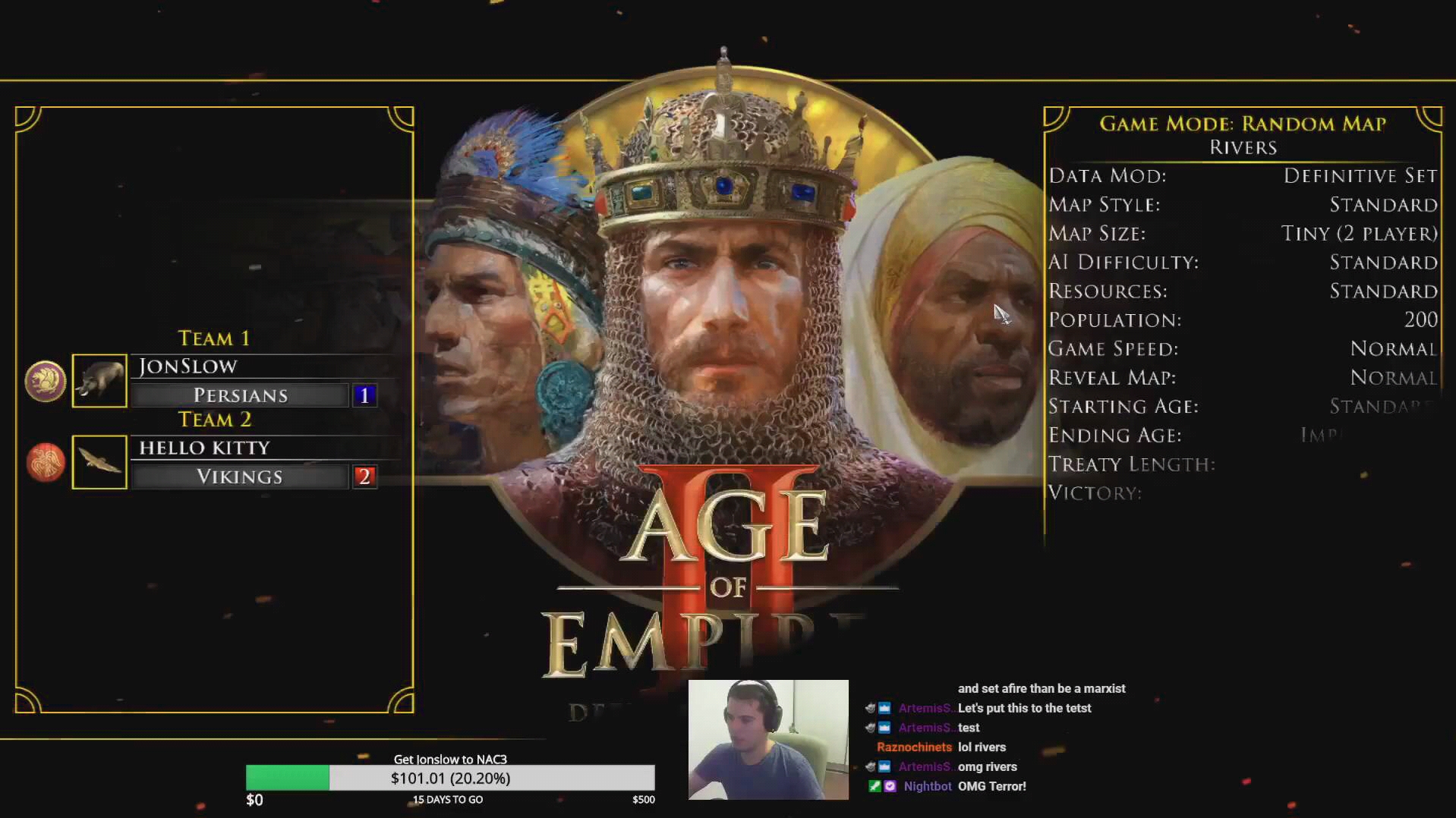Click the green donation goal progress bar

tap(288, 778)
